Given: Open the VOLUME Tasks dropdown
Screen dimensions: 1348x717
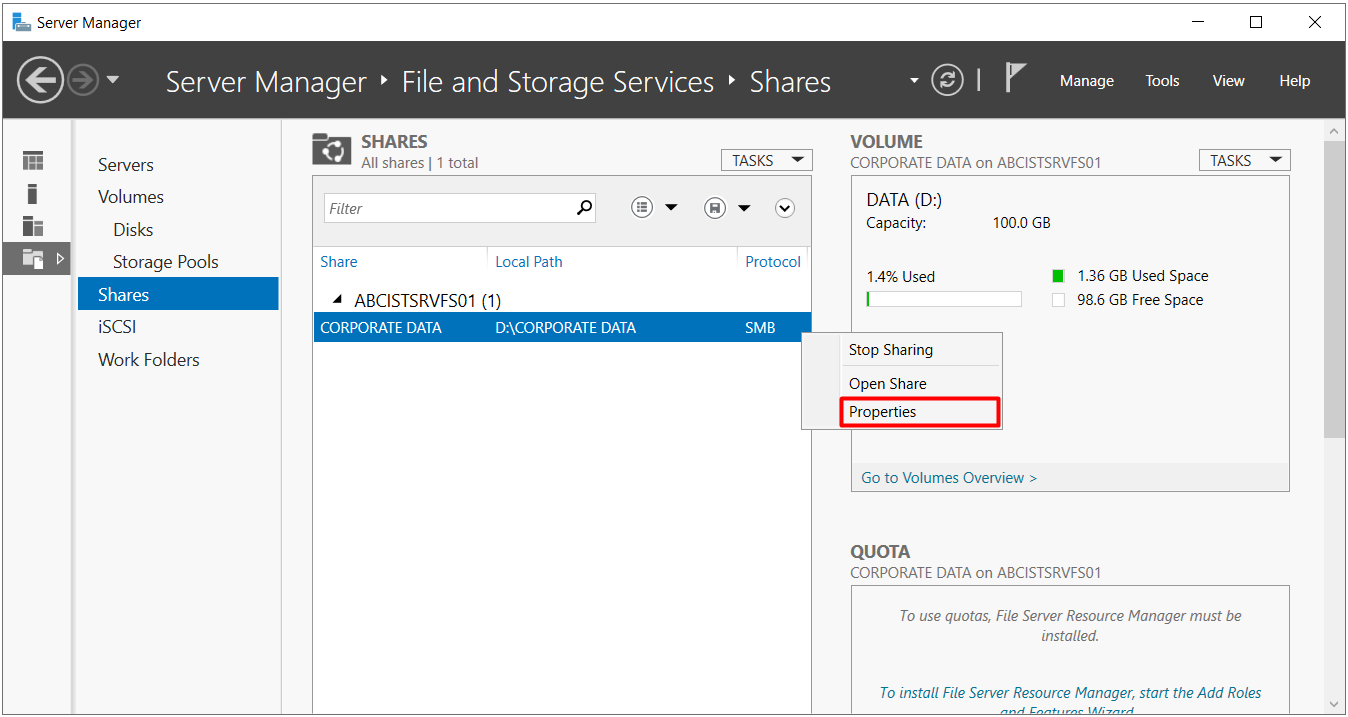Looking at the screenshot, I should (1245, 160).
